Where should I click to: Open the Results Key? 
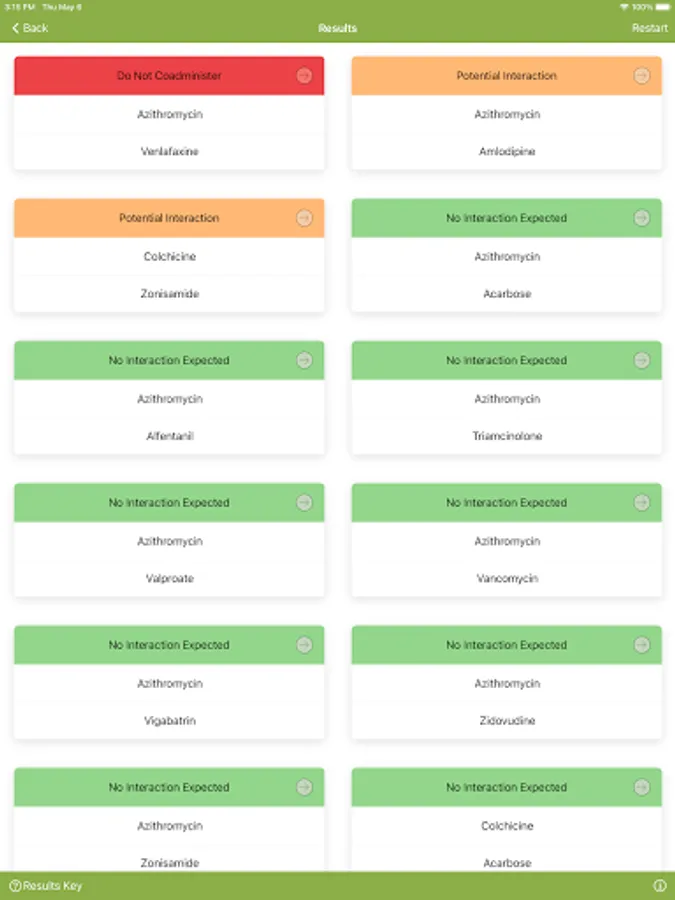pos(46,886)
